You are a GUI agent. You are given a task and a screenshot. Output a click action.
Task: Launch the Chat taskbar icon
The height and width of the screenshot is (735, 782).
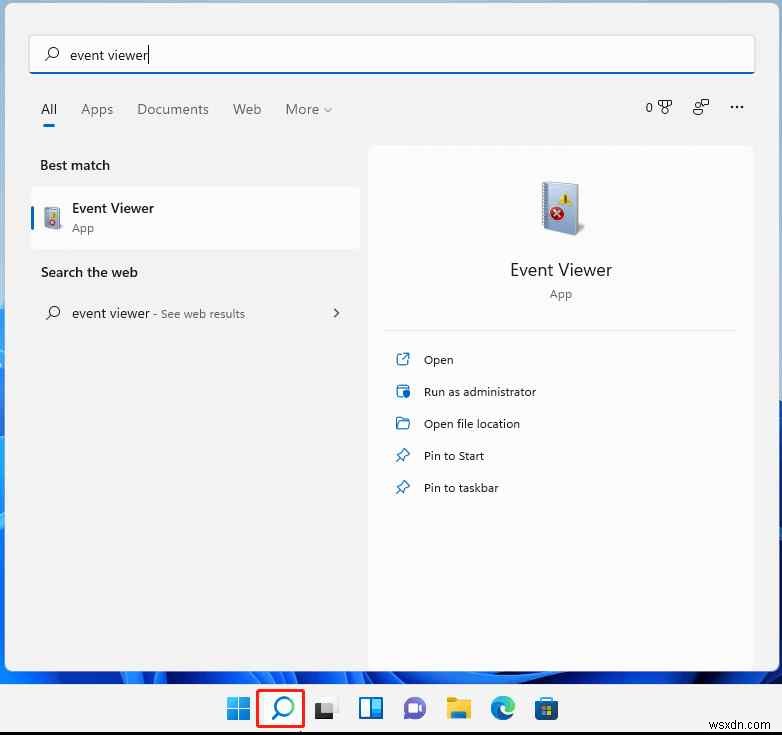[x=414, y=709]
